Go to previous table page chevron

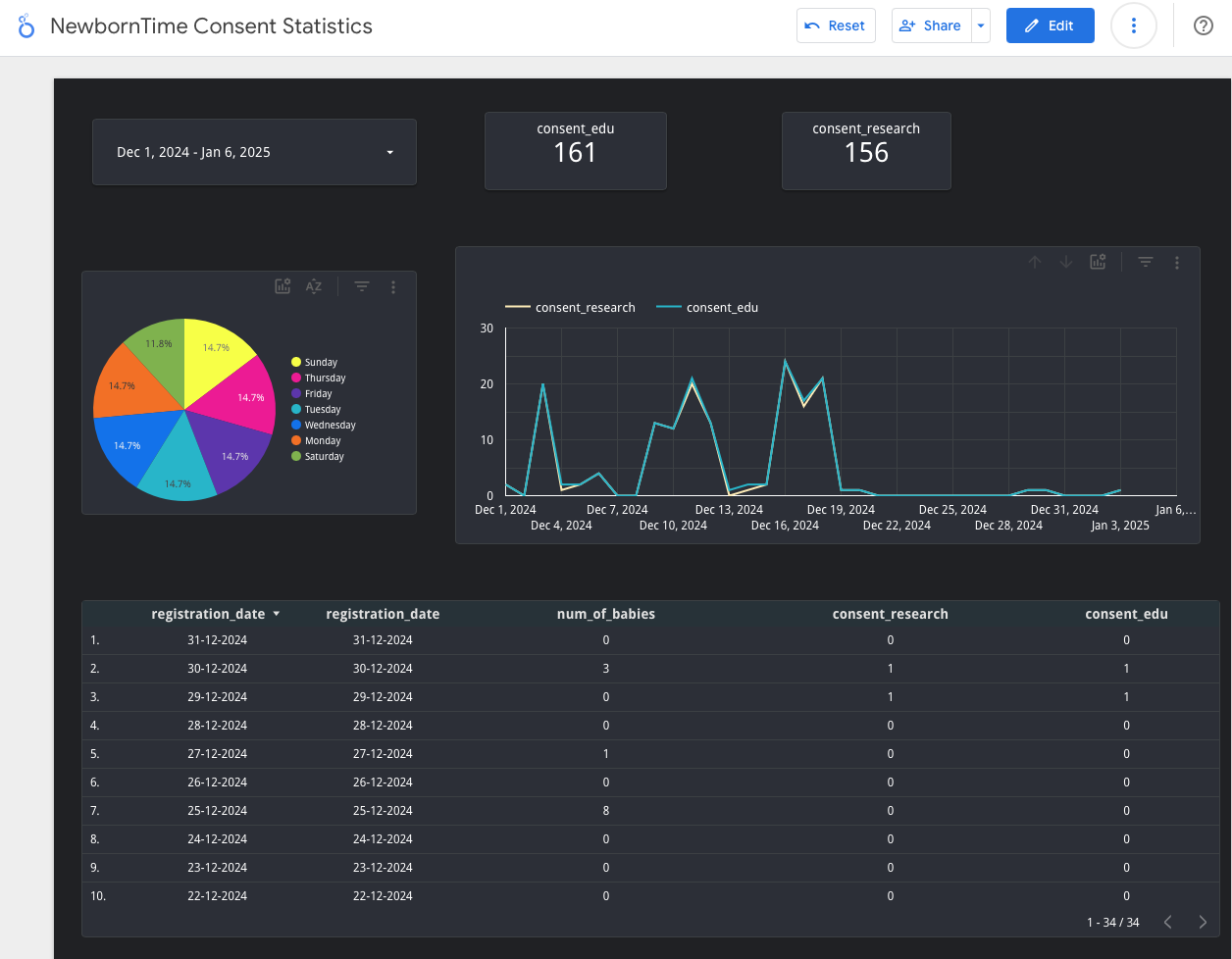click(x=1167, y=922)
